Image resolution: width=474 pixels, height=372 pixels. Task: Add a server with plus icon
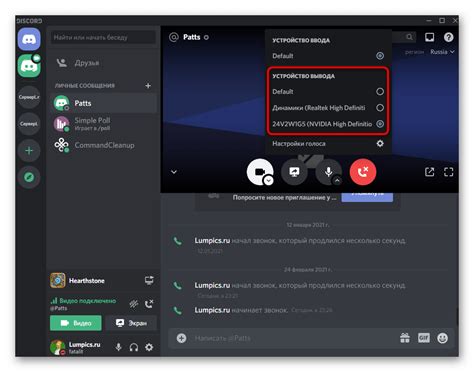point(29,151)
